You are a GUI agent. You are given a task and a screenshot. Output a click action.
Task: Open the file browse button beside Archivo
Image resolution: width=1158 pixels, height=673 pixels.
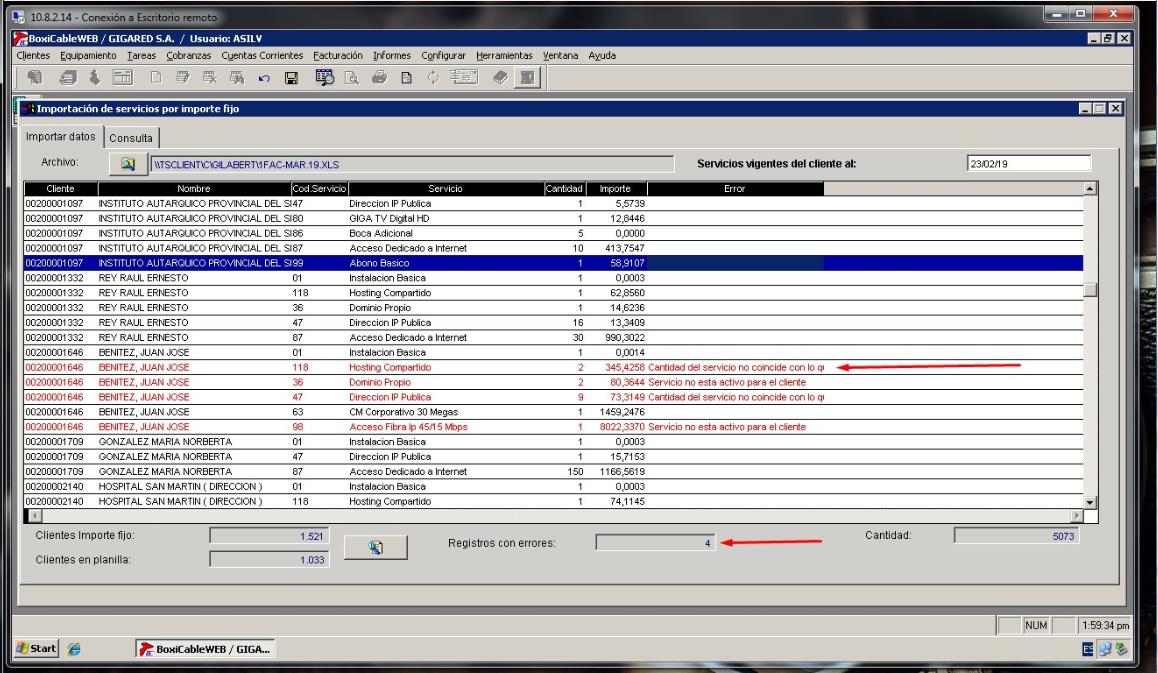pyautogui.click(x=127, y=164)
